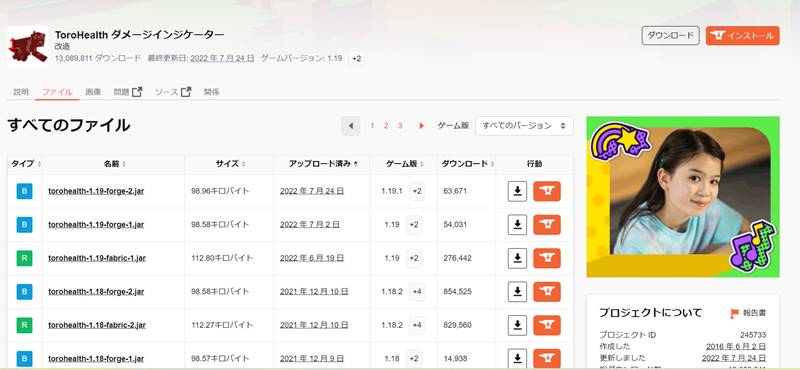800x370 pixels.
Task: Expand +2 versions for torohealth-1.19-forge-2.jar
Action: 417,191
